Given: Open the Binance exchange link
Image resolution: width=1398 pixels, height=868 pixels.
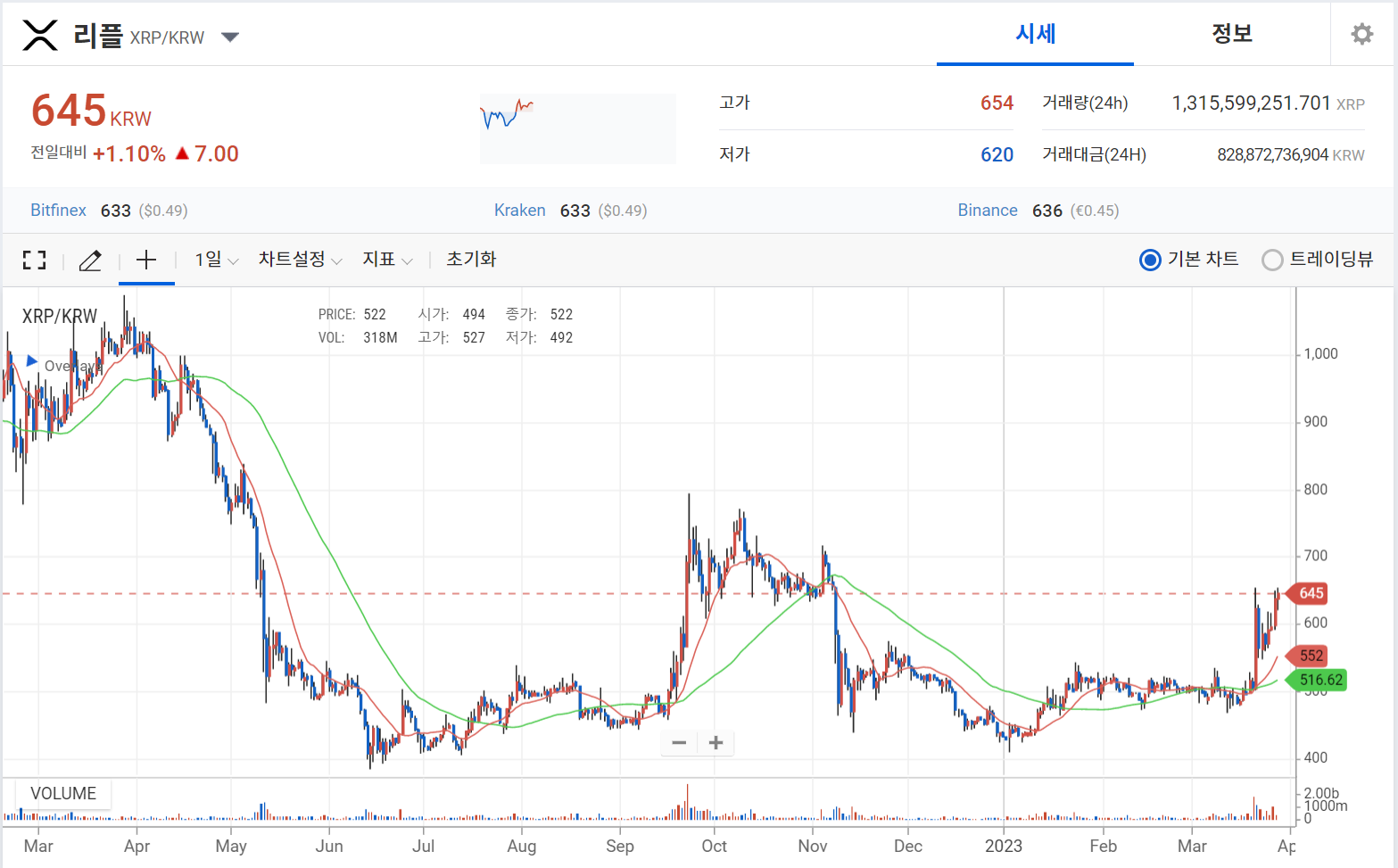Looking at the screenshot, I should coord(988,211).
